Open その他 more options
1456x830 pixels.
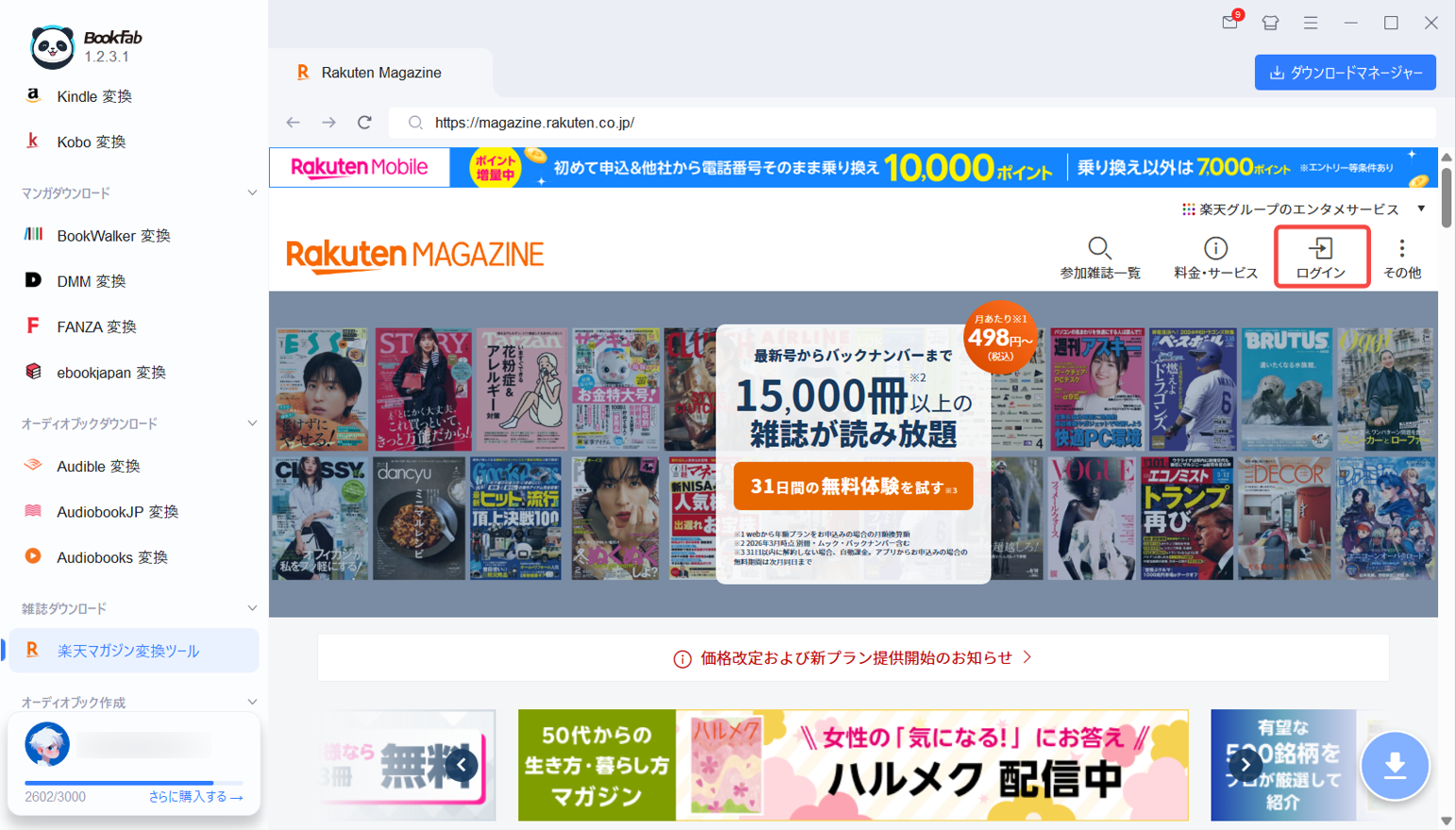(1402, 257)
